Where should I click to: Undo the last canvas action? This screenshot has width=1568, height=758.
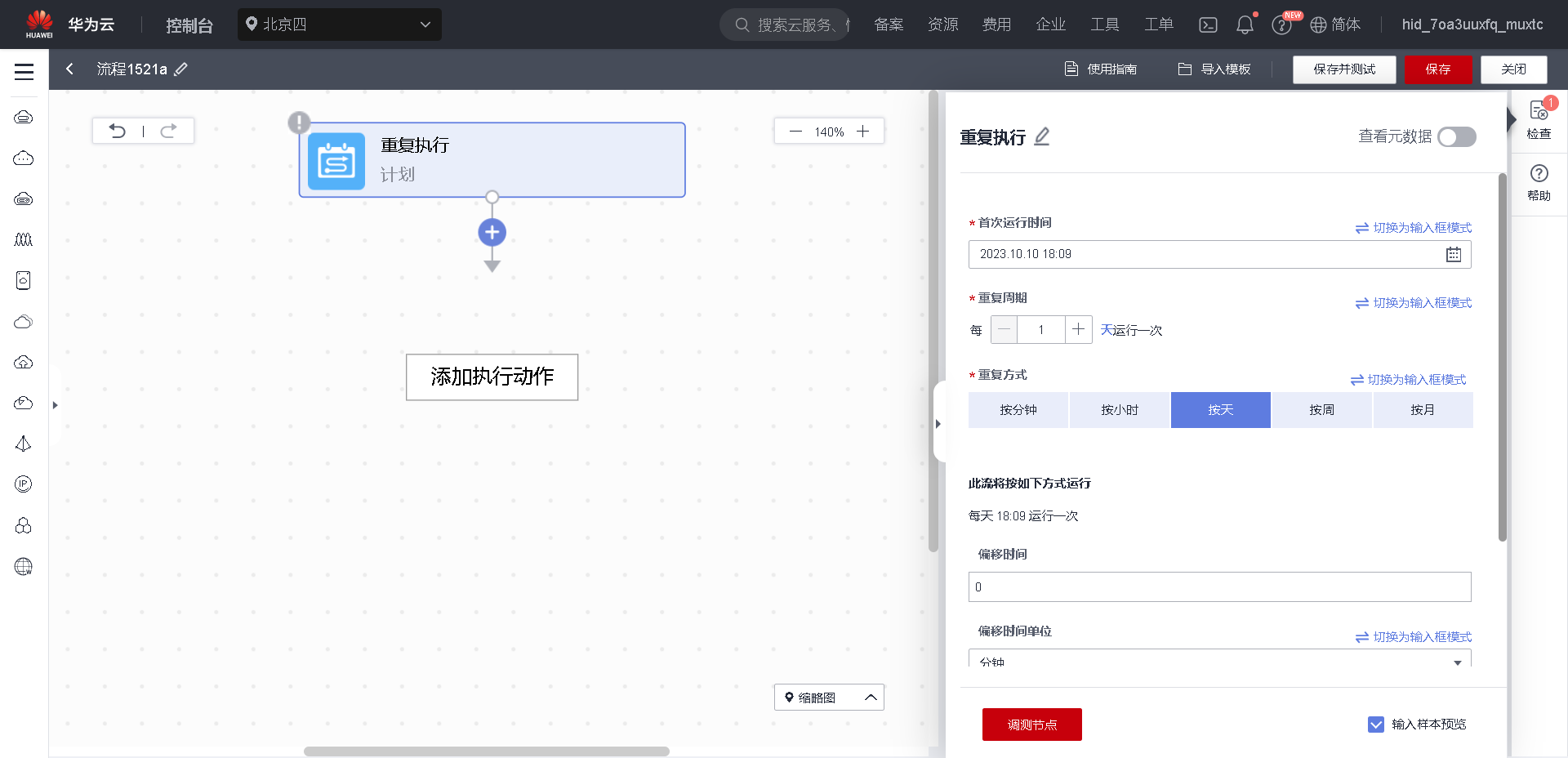(118, 131)
